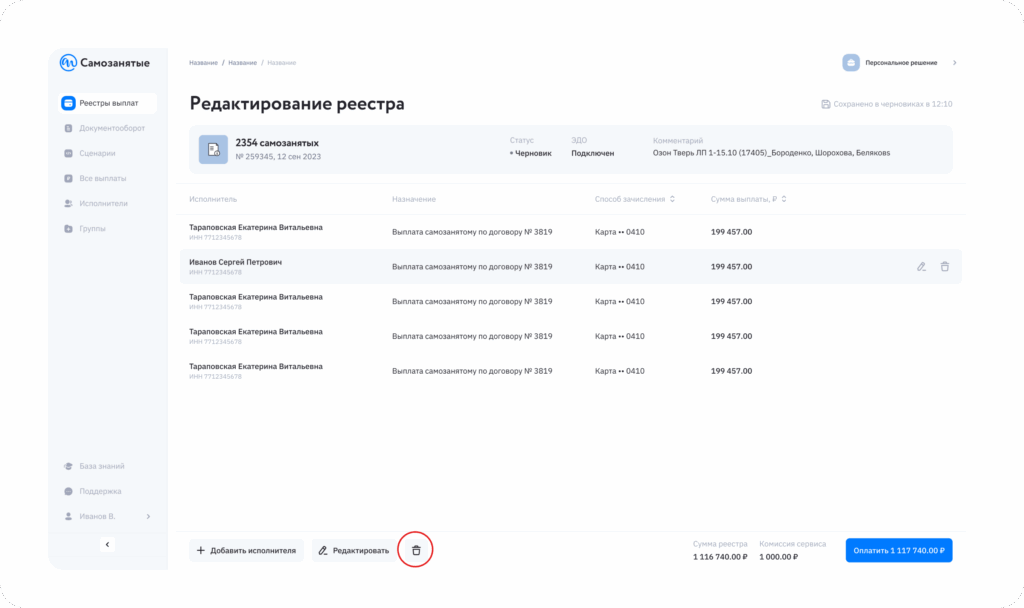The image size is (1024, 608).
Task: Click the registry document icon near 2354 самозанятых
Action: 213,149
